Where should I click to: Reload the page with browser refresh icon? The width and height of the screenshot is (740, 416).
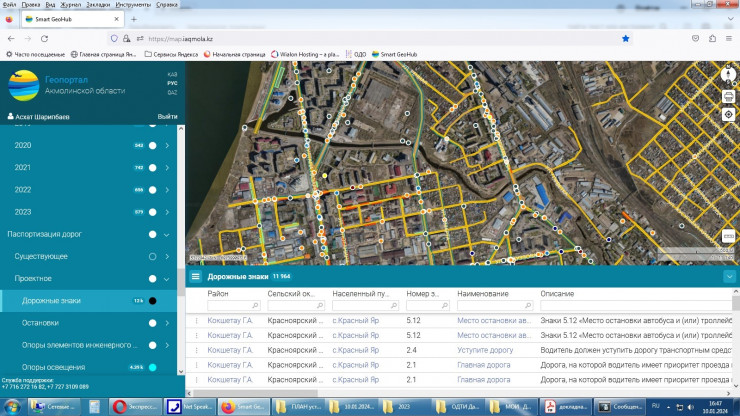click(45, 38)
